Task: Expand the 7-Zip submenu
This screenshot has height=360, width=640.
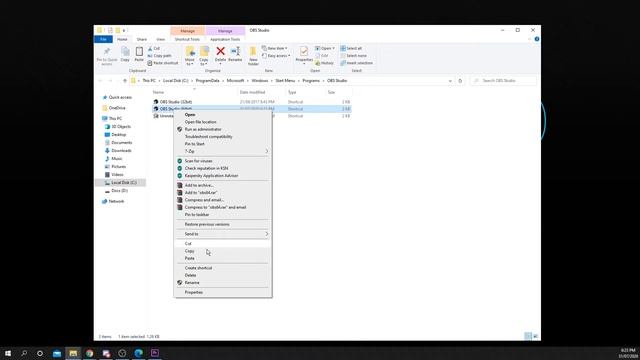Action: 223,151
